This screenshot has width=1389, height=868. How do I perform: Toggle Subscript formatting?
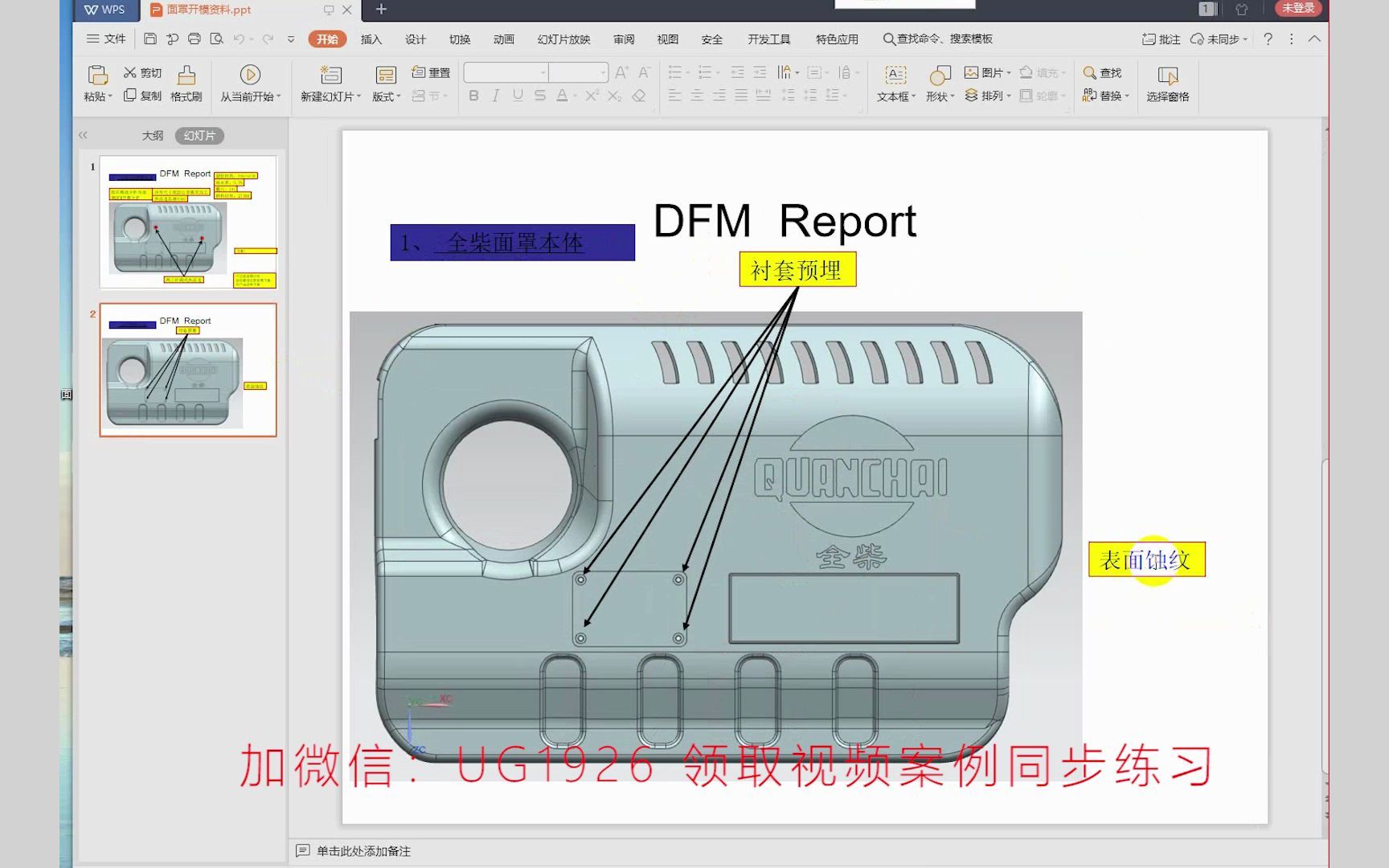pyautogui.click(x=615, y=96)
